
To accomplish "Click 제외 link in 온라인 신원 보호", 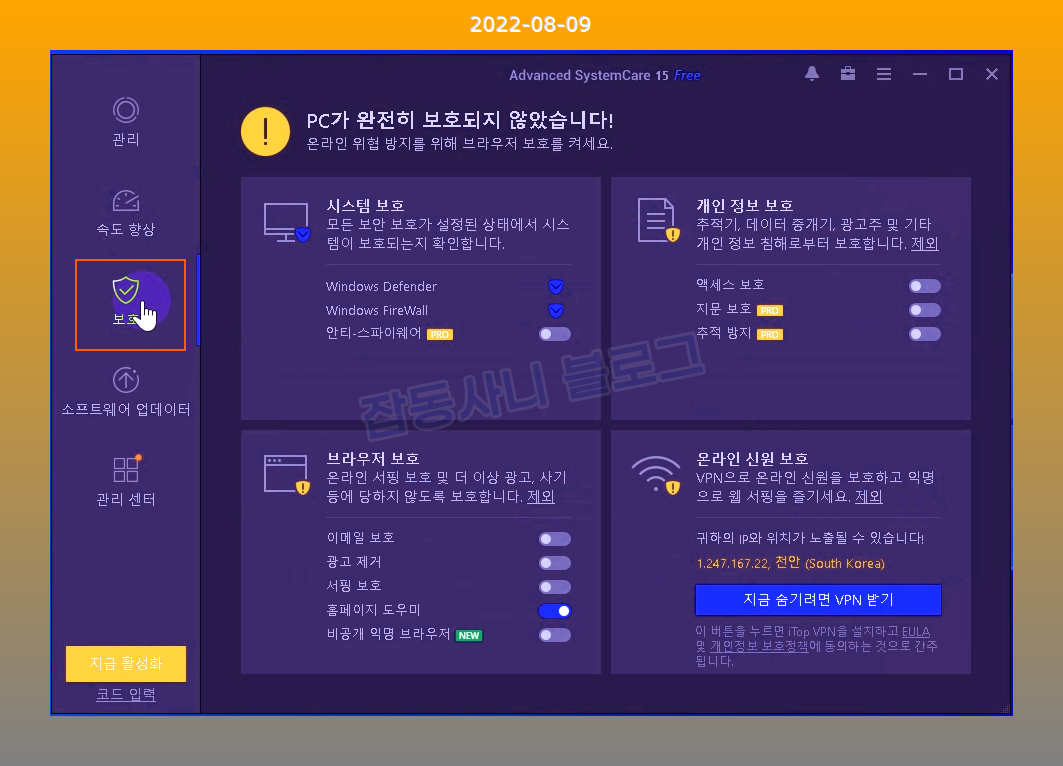I will click(868, 496).
